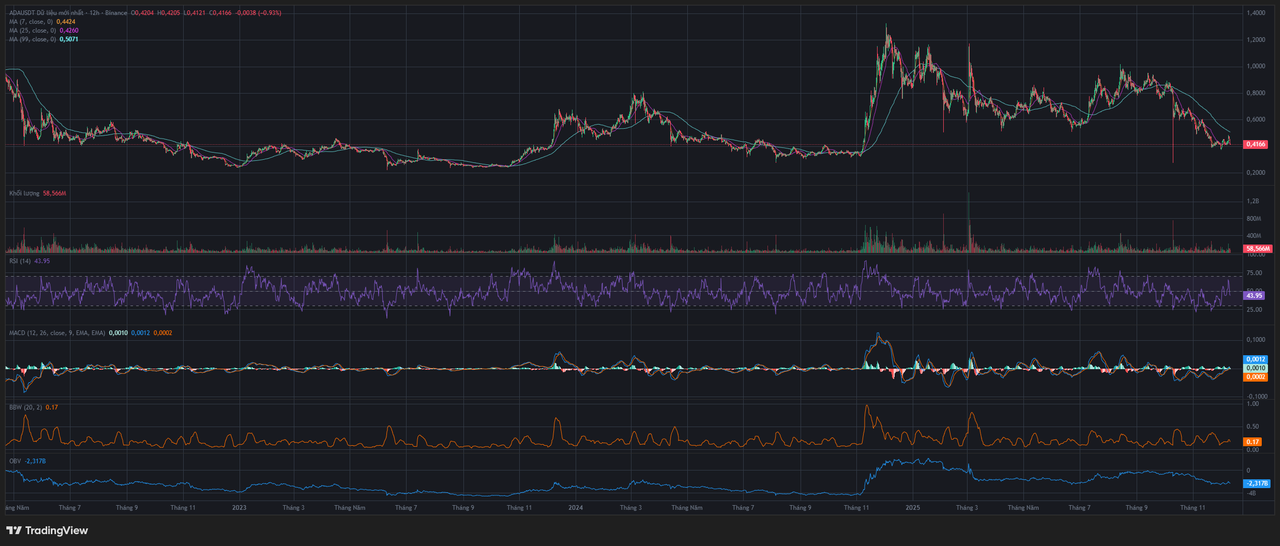This screenshot has width=1280, height=546.
Task: Click the 2023 label on time axis
Action: coord(239,508)
